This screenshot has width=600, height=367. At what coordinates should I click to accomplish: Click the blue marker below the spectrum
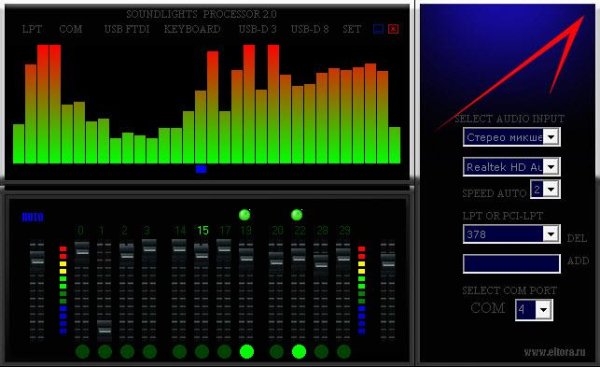click(201, 169)
